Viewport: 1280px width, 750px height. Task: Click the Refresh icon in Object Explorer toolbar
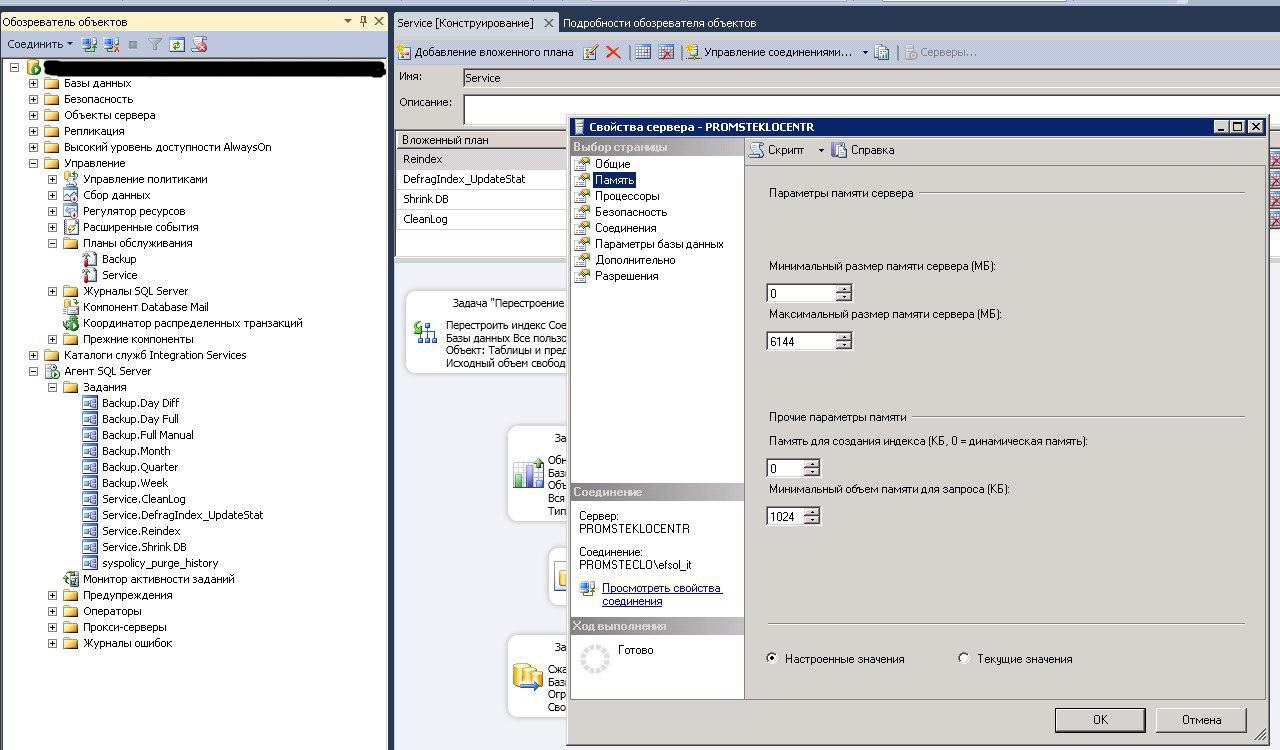coord(177,44)
